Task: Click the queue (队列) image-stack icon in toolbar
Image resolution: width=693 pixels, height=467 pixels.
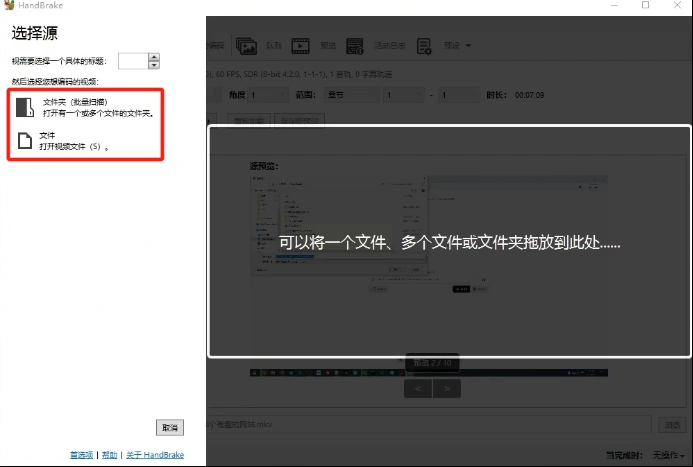Action: point(246,46)
